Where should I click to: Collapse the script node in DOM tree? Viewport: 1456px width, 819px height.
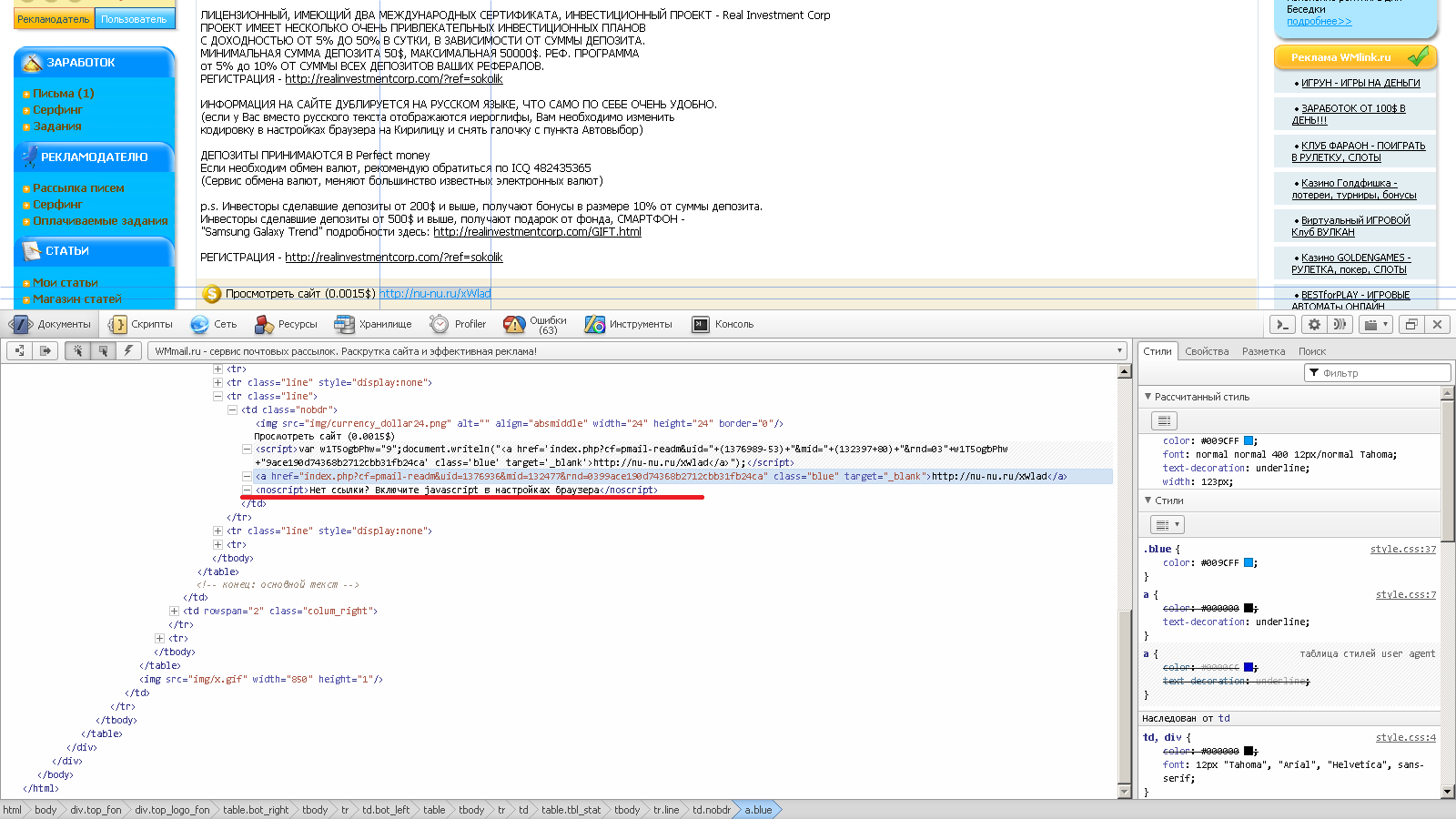247,450
